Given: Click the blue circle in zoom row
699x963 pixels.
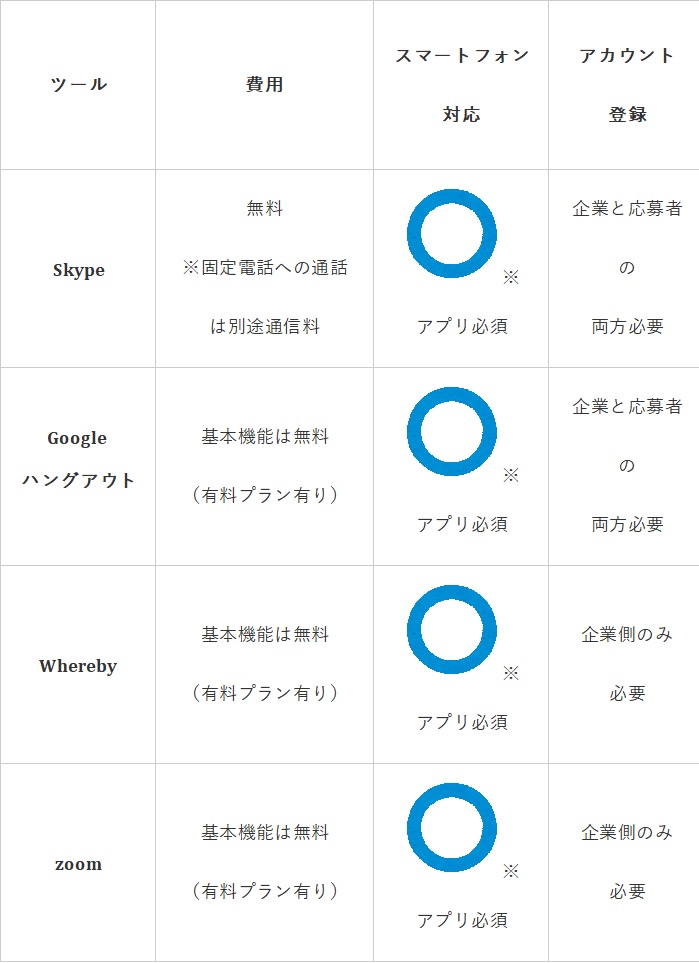Looking at the screenshot, I should pyautogui.click(x=451, y=827).
